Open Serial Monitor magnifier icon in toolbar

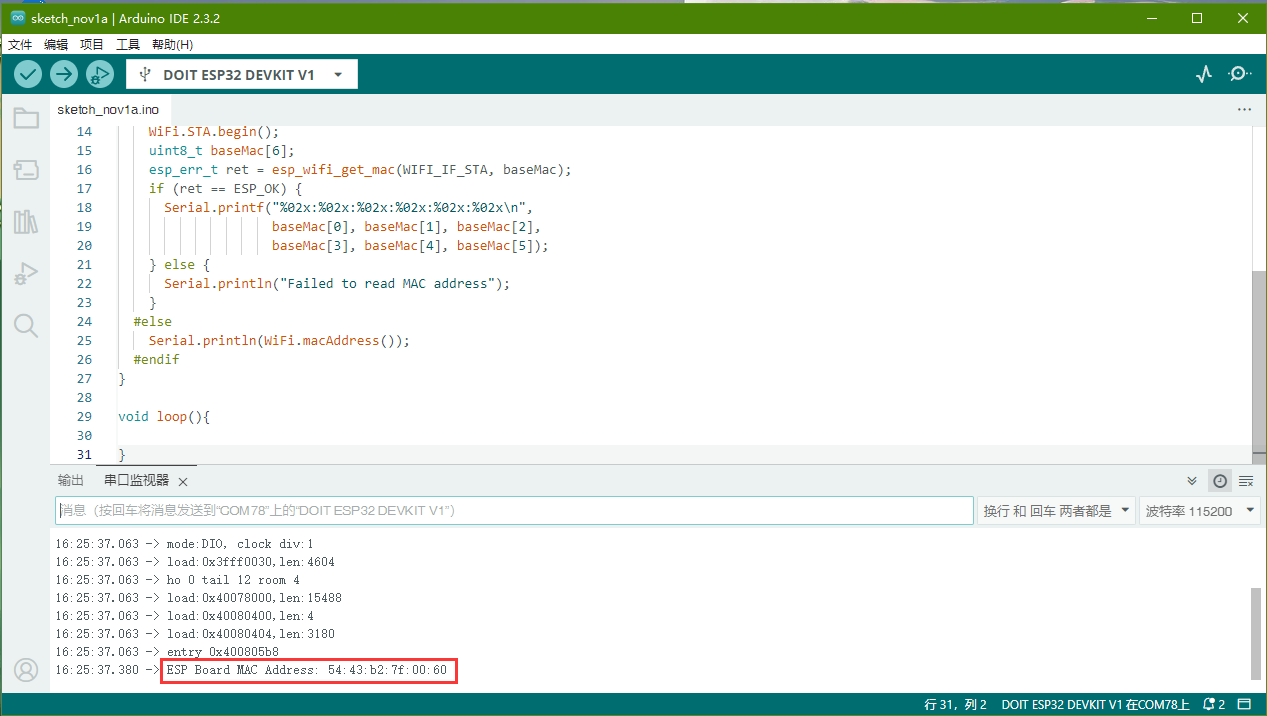1240,74
